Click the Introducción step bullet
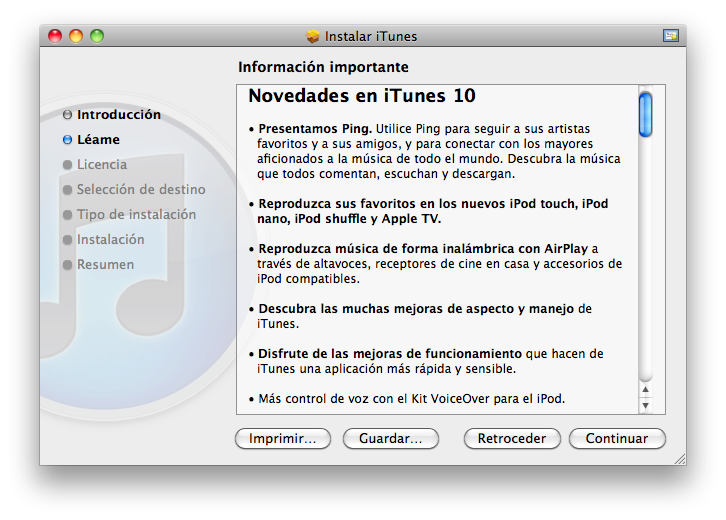The height and width of the screenshot is (520, 726). pos(68,114)
